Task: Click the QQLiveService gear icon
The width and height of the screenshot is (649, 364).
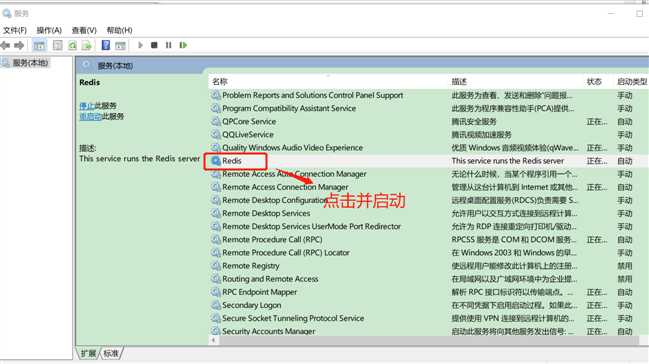Action: click(216, 135)
